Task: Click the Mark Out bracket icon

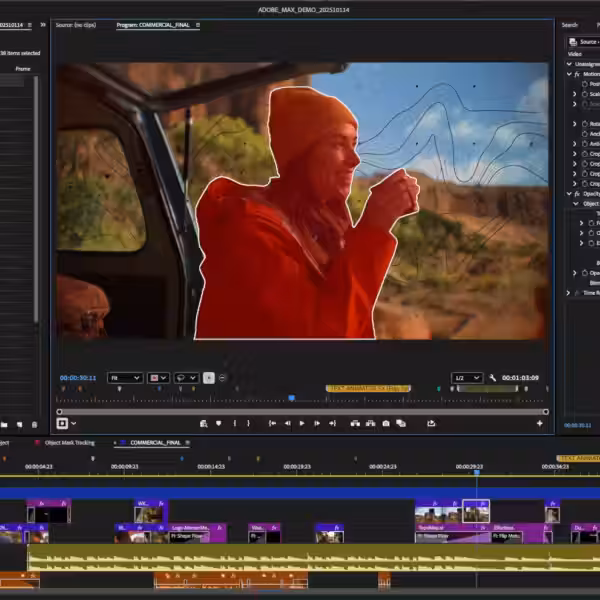Action: click(x=248, y=423)
